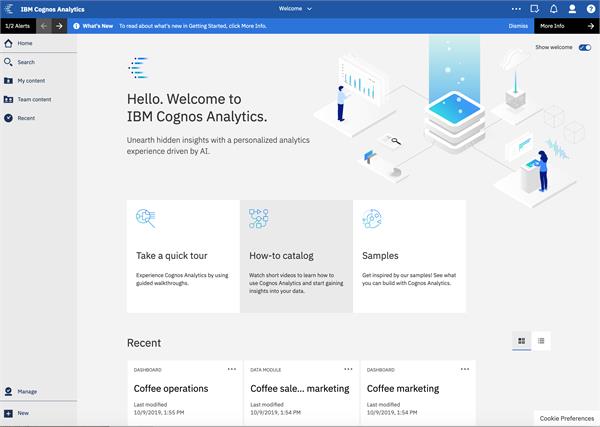Click the quick tour magnifier icon
This screenshot has height=427, width=600.
coord(146,218)
